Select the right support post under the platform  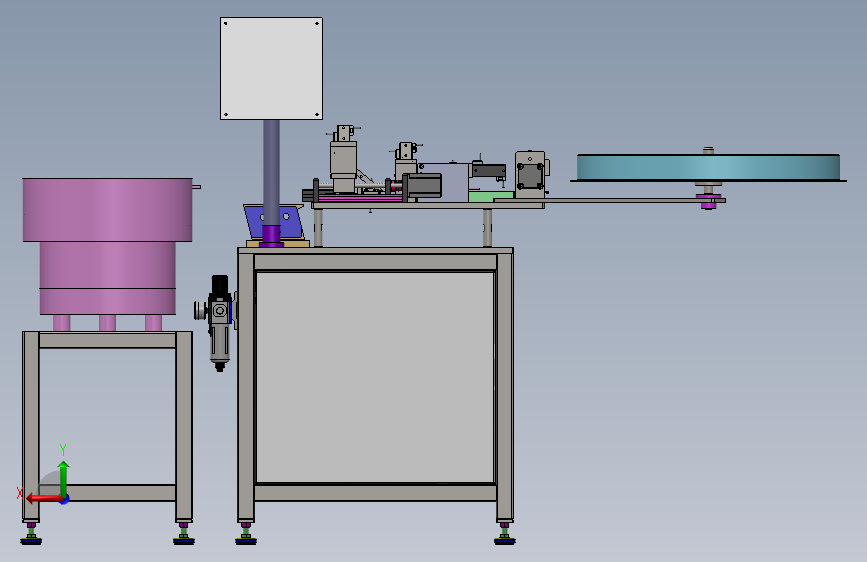pos(487,228)
